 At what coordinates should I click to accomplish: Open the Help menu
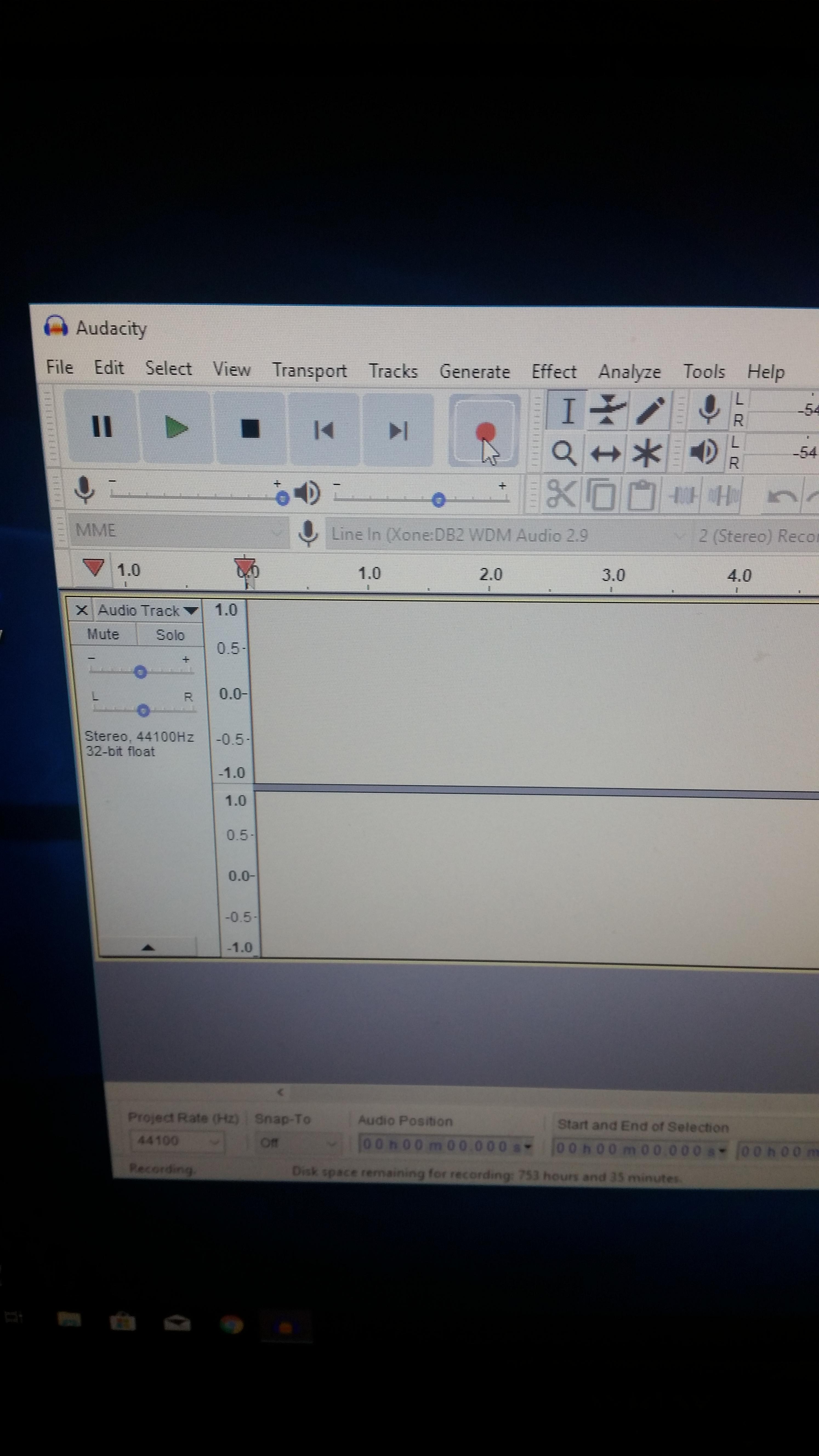pos(766,372)
